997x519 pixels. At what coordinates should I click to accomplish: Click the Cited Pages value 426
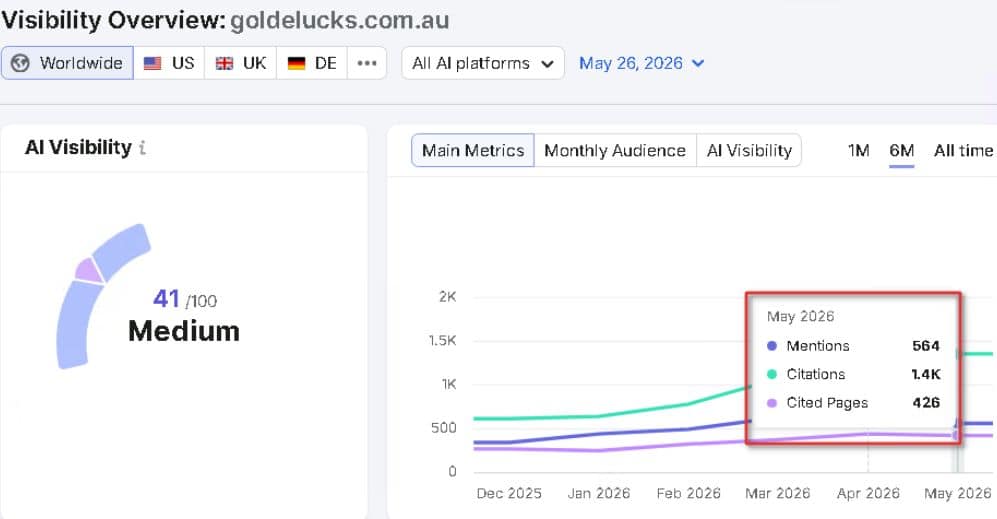(926, 403)
